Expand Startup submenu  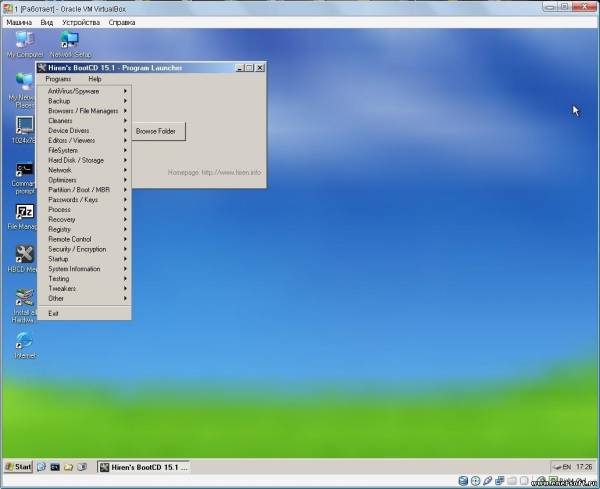pos(84,259)
